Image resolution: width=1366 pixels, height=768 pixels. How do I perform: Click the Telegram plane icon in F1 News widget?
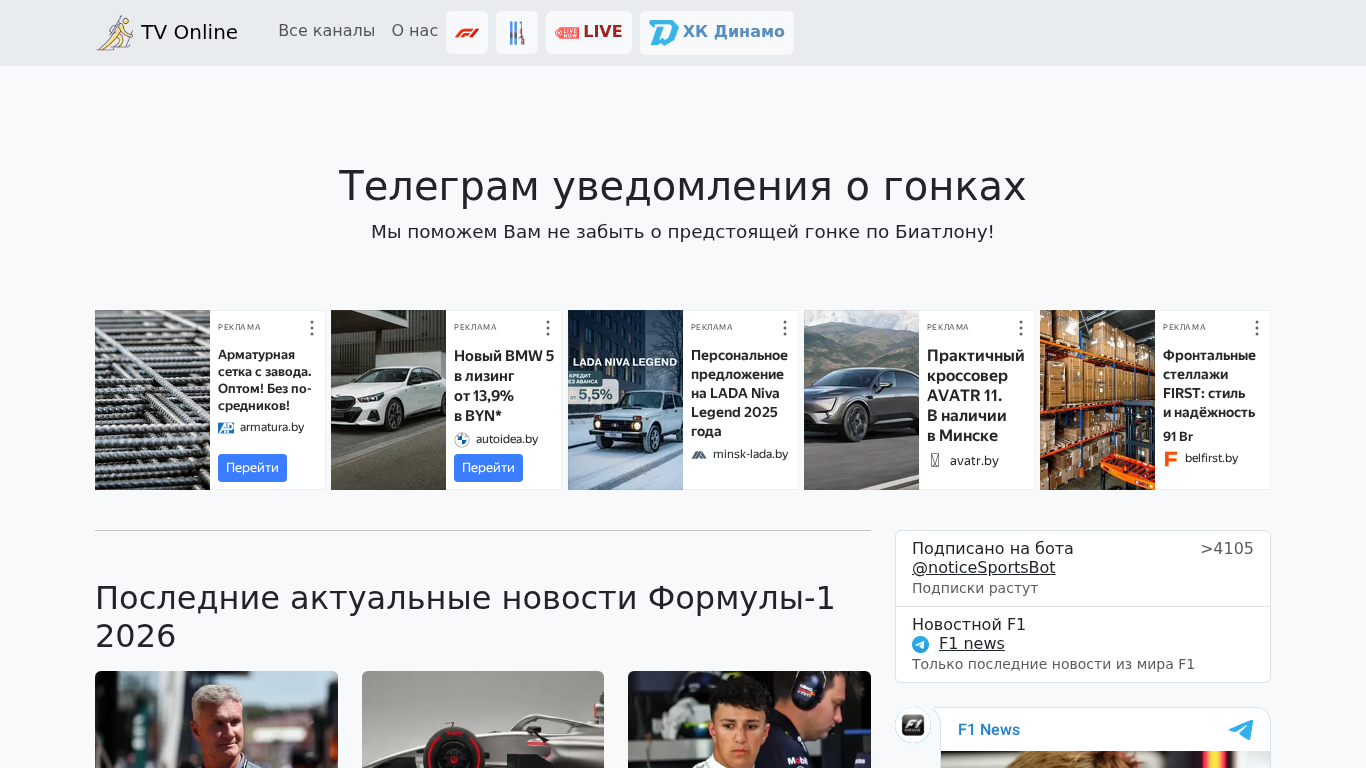(1241, 730)
